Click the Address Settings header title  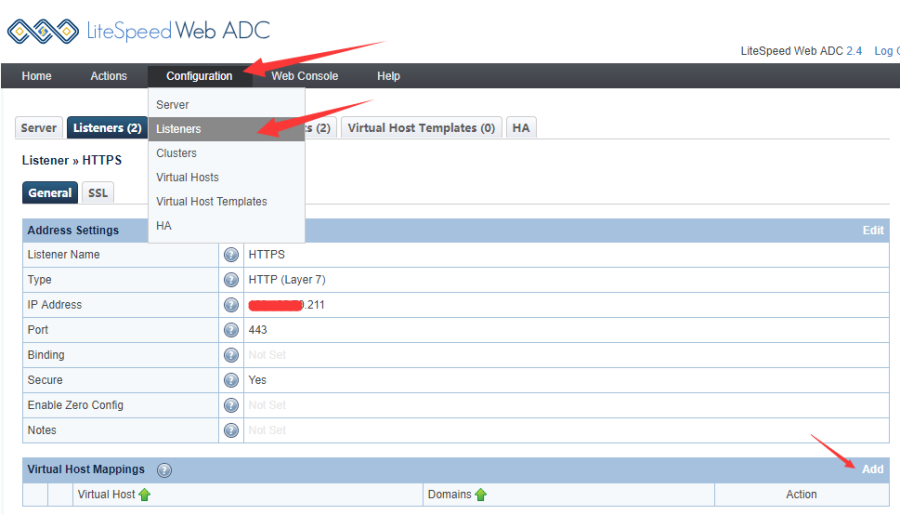(x=73, y=230)
